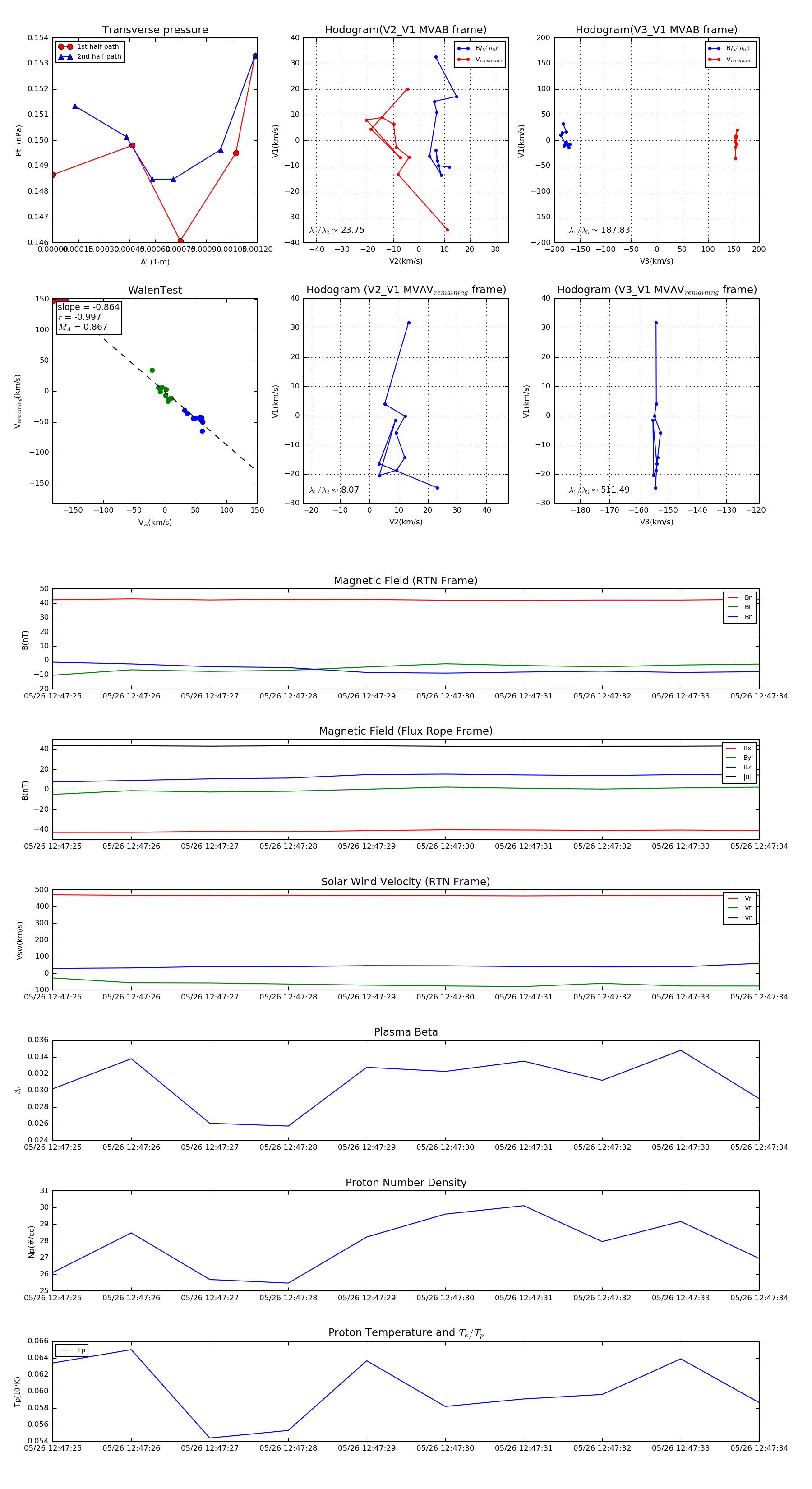Click the 'Proton Temperature and Te/Tp' title

tap(406, 1333)
